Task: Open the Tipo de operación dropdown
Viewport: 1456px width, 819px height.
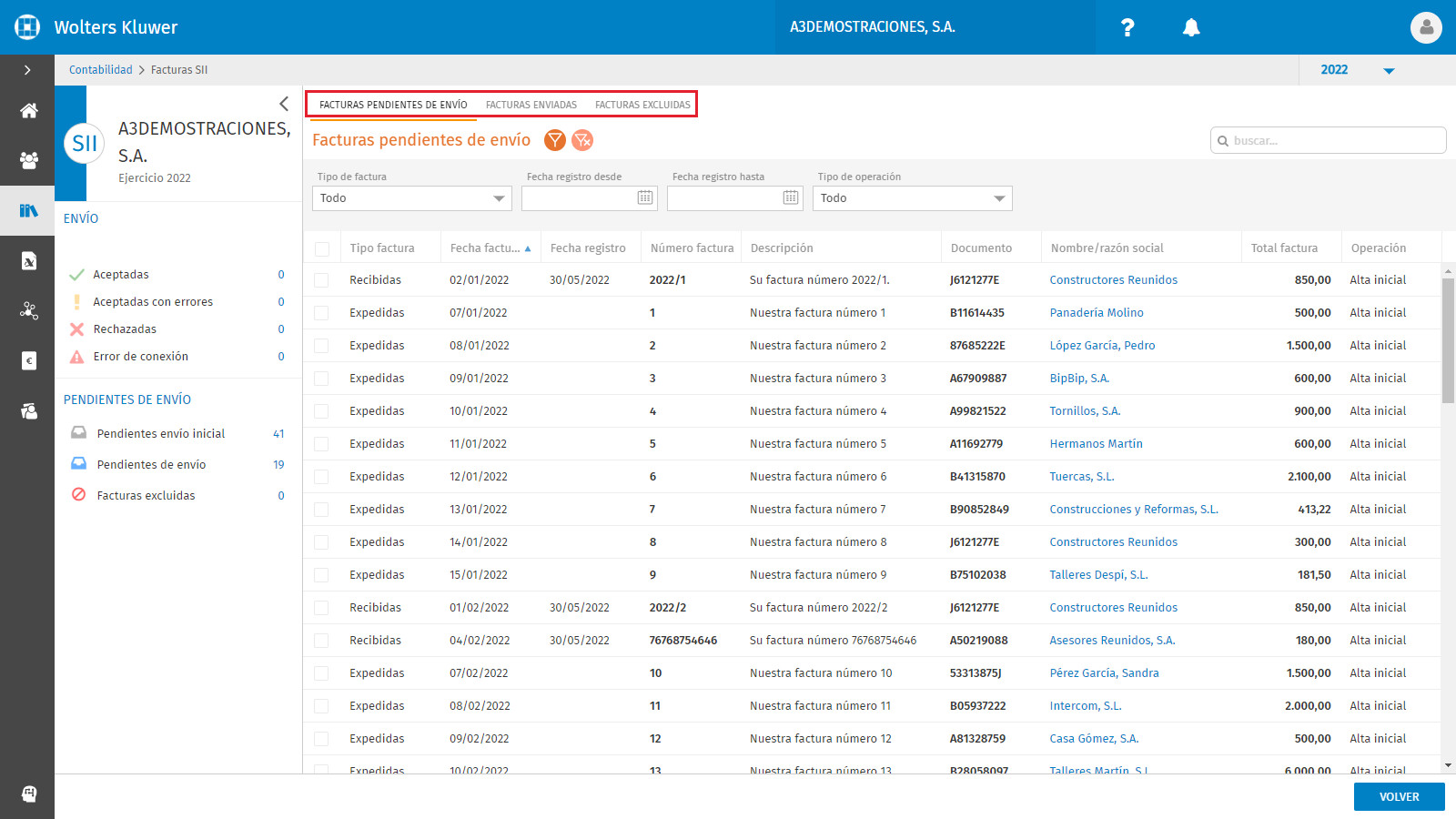Action: [913, 198]
